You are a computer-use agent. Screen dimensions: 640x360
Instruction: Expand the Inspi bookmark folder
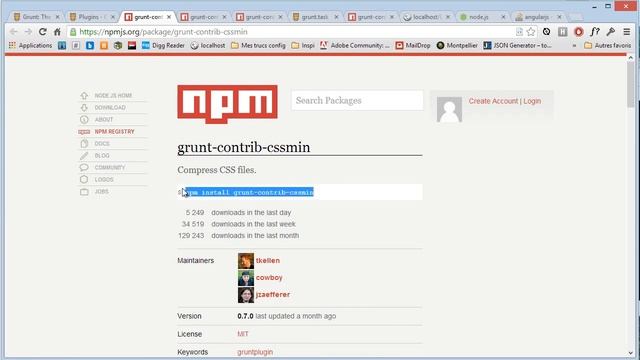(302, 46)
